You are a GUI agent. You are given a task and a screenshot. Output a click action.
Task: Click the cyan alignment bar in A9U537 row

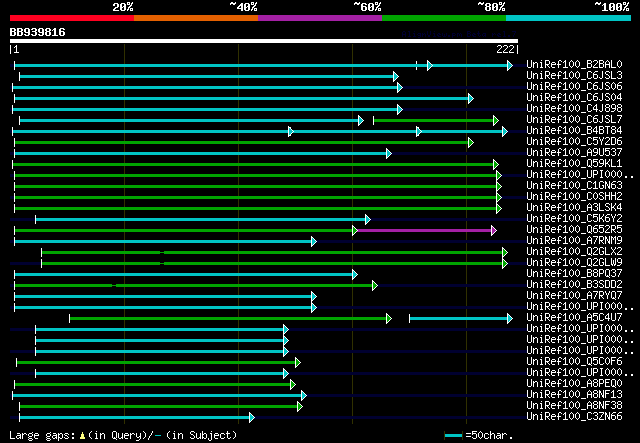pyautogui.click(x=201, y=154)
